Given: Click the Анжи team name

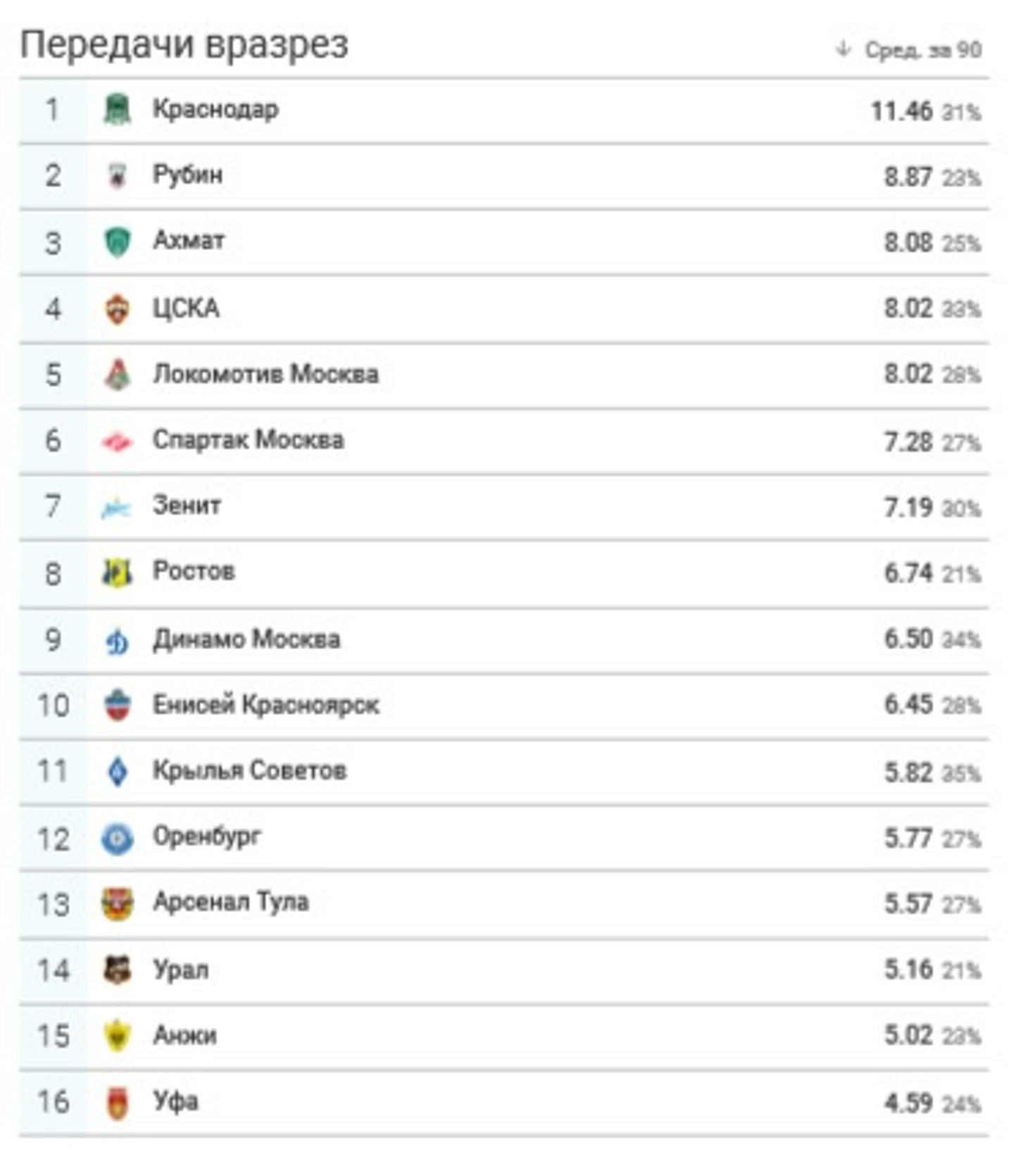Looking at the screenshot, I should coord(184,1036).
